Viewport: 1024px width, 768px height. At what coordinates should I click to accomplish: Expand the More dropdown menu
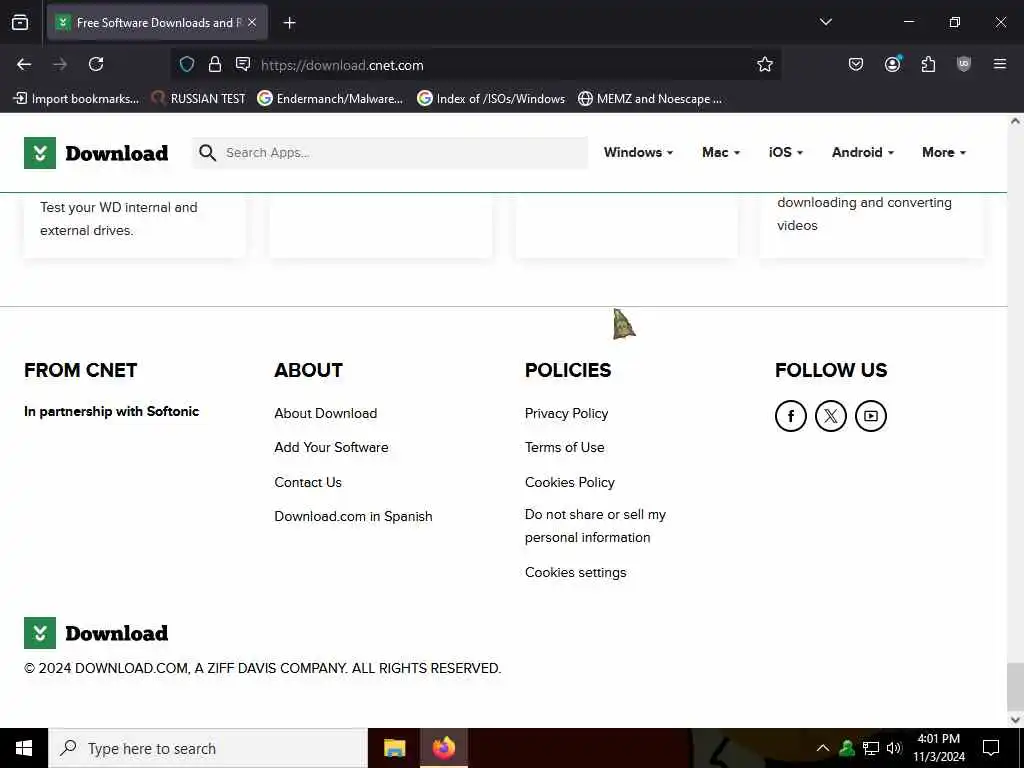(x=944, y=152)
